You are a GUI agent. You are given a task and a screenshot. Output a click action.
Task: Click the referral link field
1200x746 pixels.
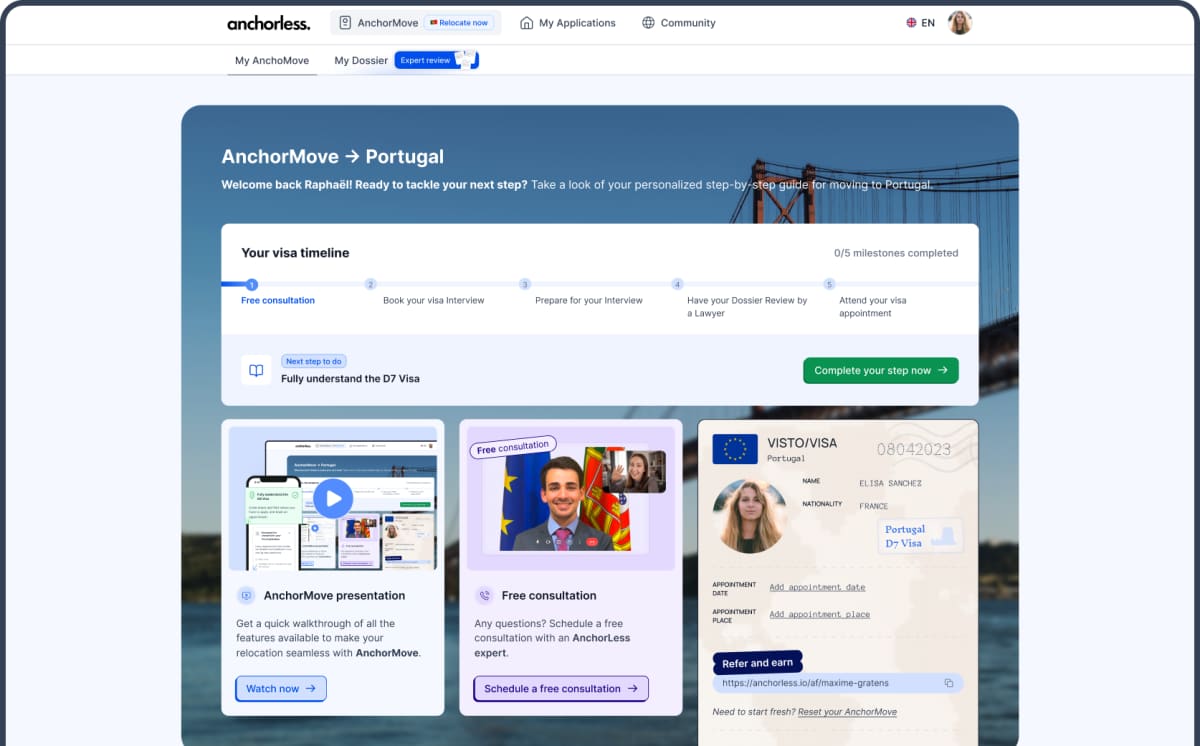click(838, 683)
